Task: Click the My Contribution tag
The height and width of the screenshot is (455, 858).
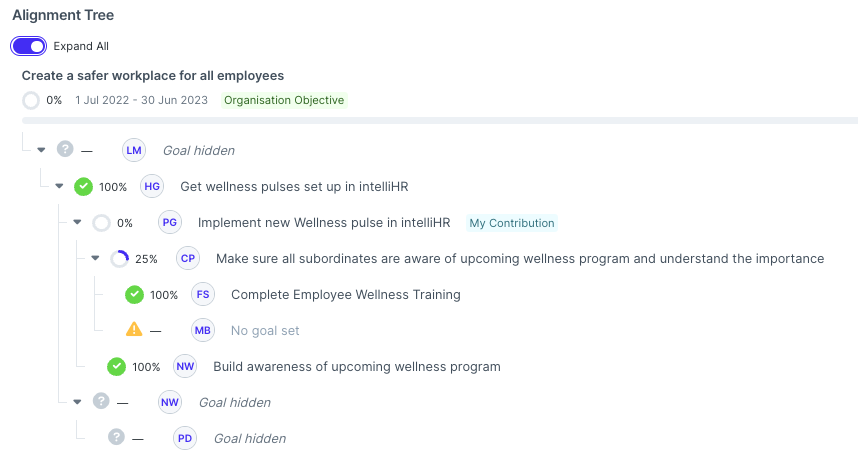Action: pyautogui.click(x=512, y=223)
